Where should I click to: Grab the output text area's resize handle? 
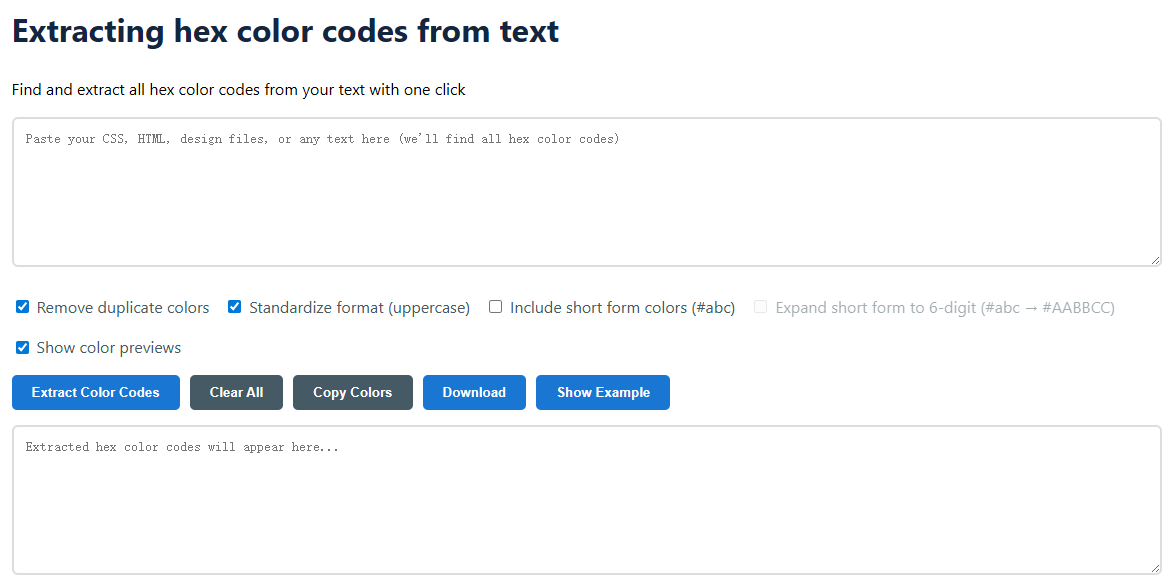coord(1155,568)
